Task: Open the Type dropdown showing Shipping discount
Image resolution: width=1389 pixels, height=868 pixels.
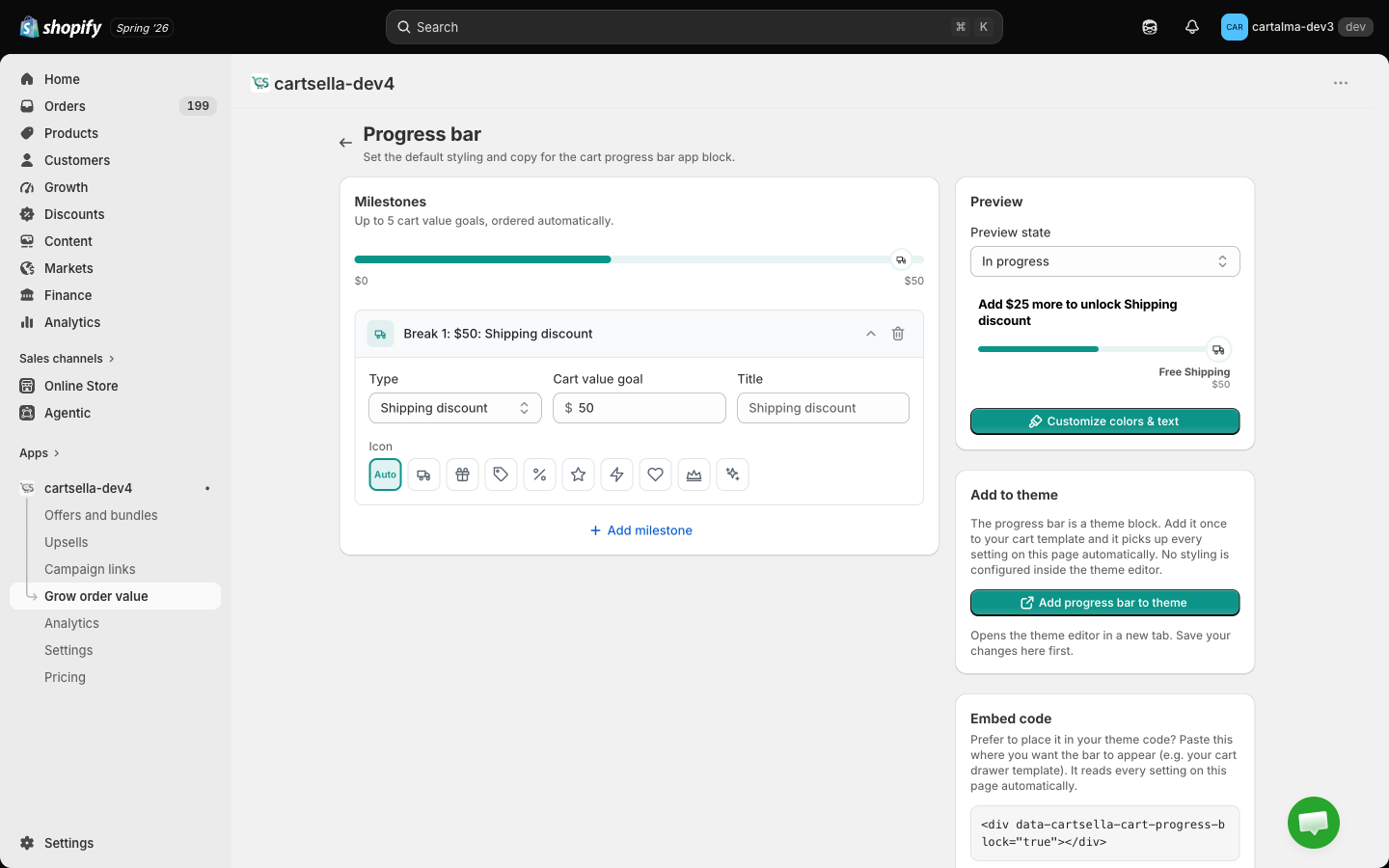Action: [455, 408]
